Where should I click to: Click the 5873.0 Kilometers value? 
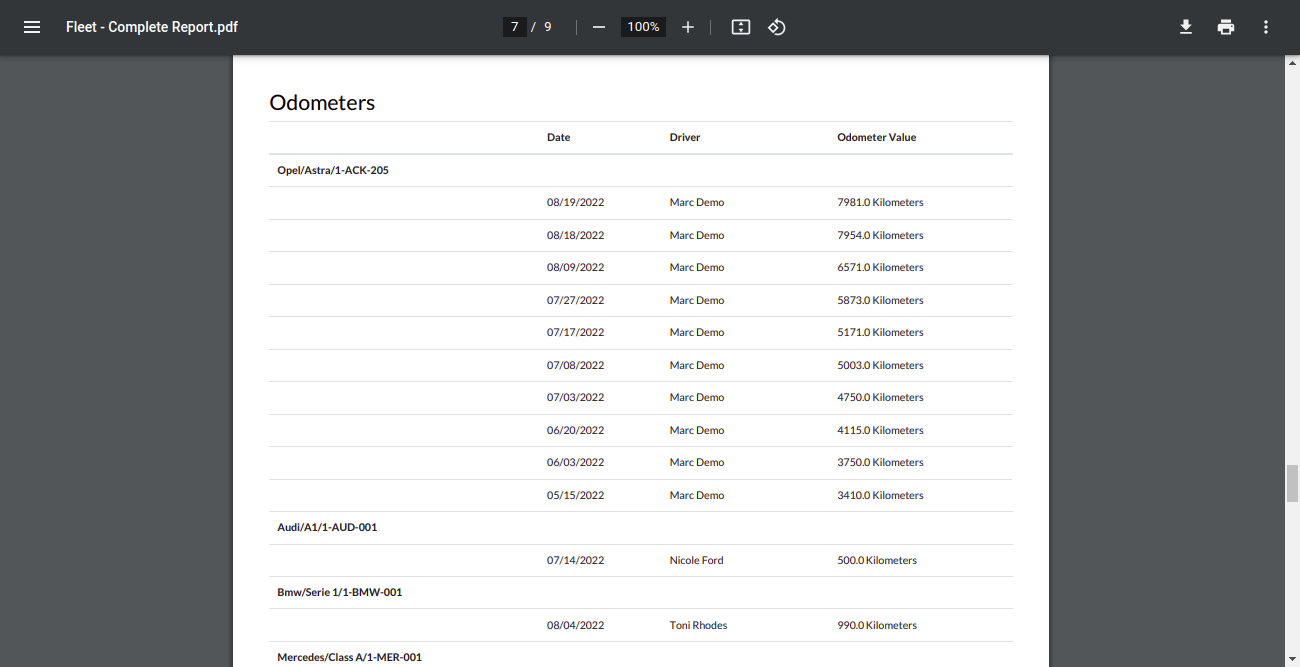pyautogui.click(x=880, y=300)
